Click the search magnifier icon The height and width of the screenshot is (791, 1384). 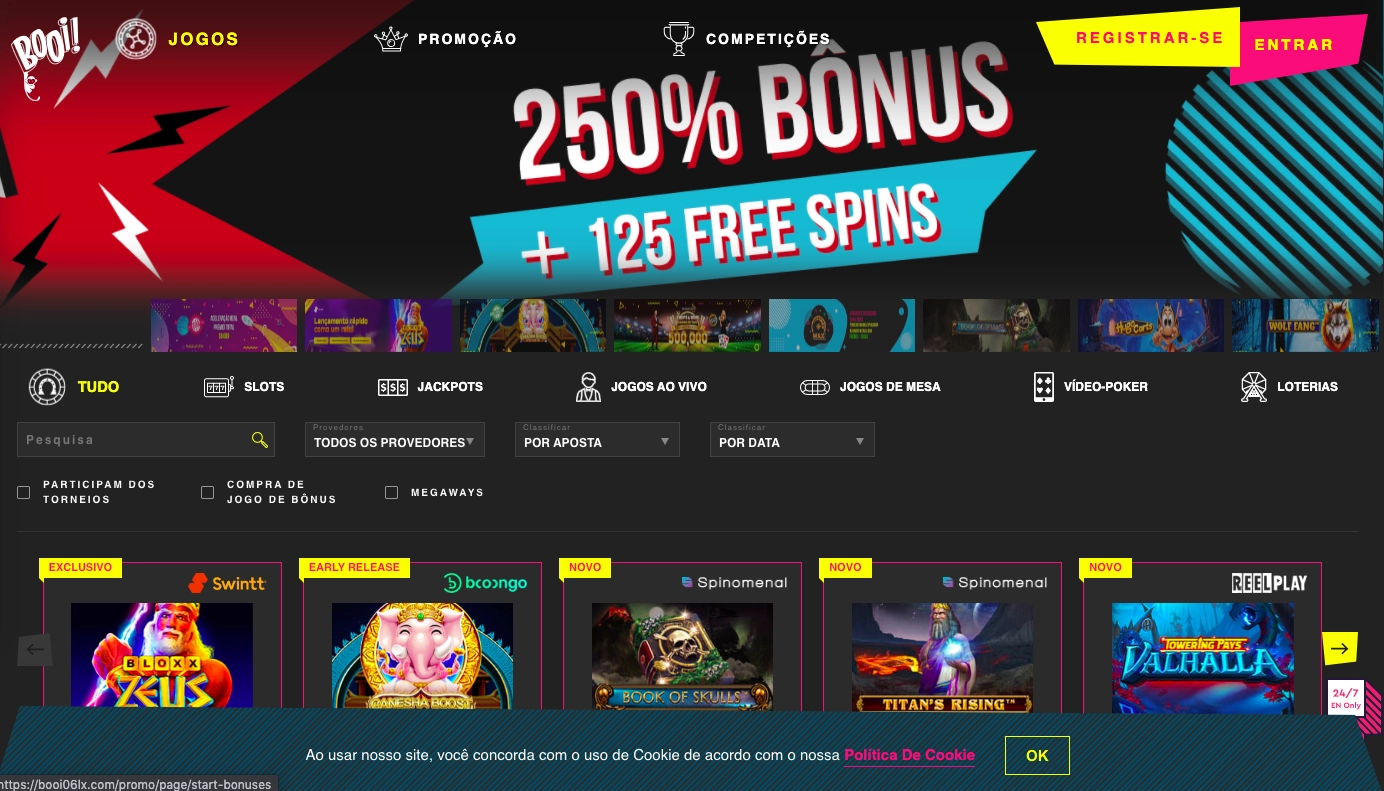(260, 440)
